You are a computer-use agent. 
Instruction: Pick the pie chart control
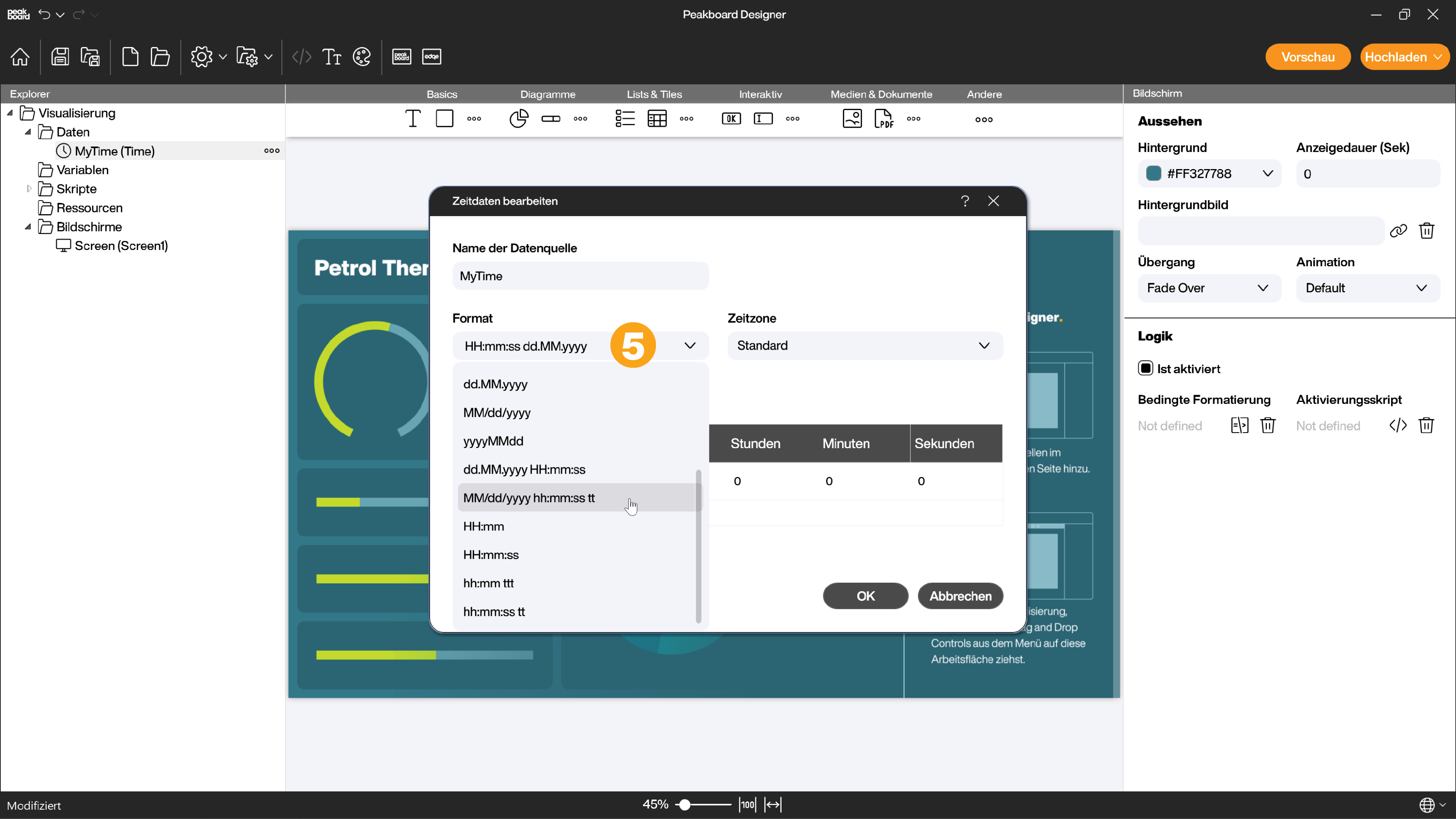(x=519, y=119)
